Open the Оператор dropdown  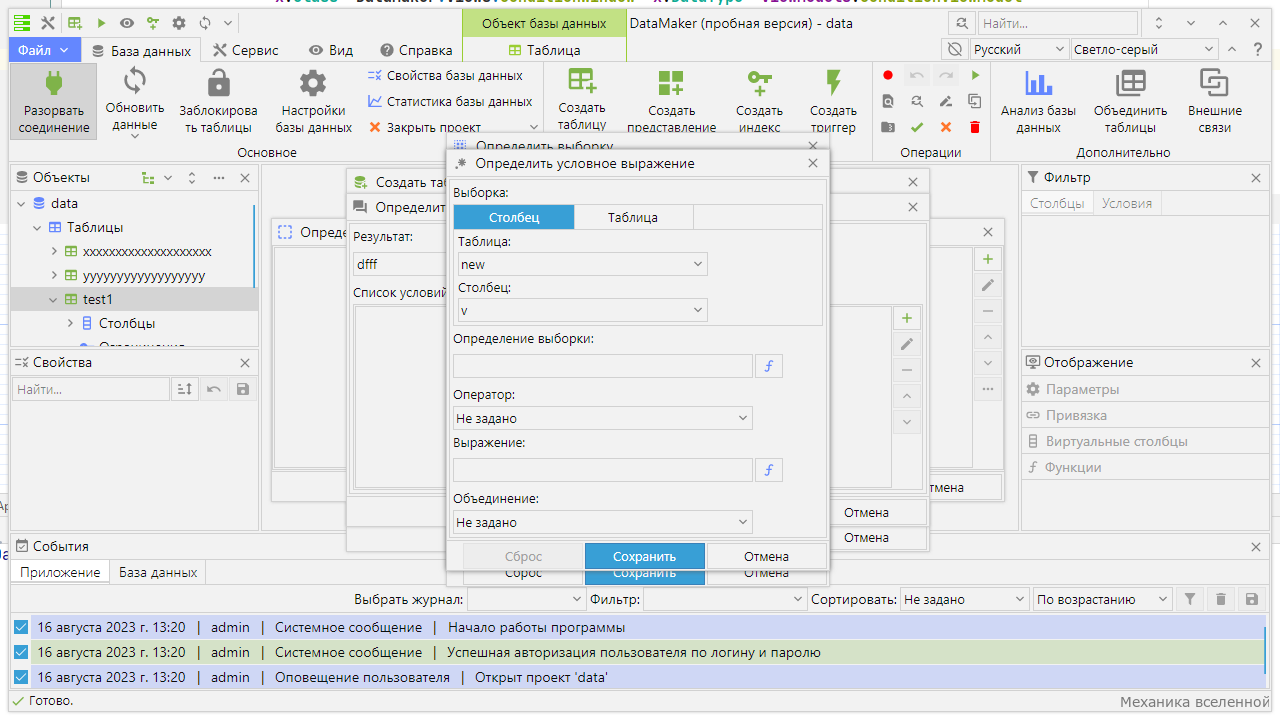coord(603,418)
